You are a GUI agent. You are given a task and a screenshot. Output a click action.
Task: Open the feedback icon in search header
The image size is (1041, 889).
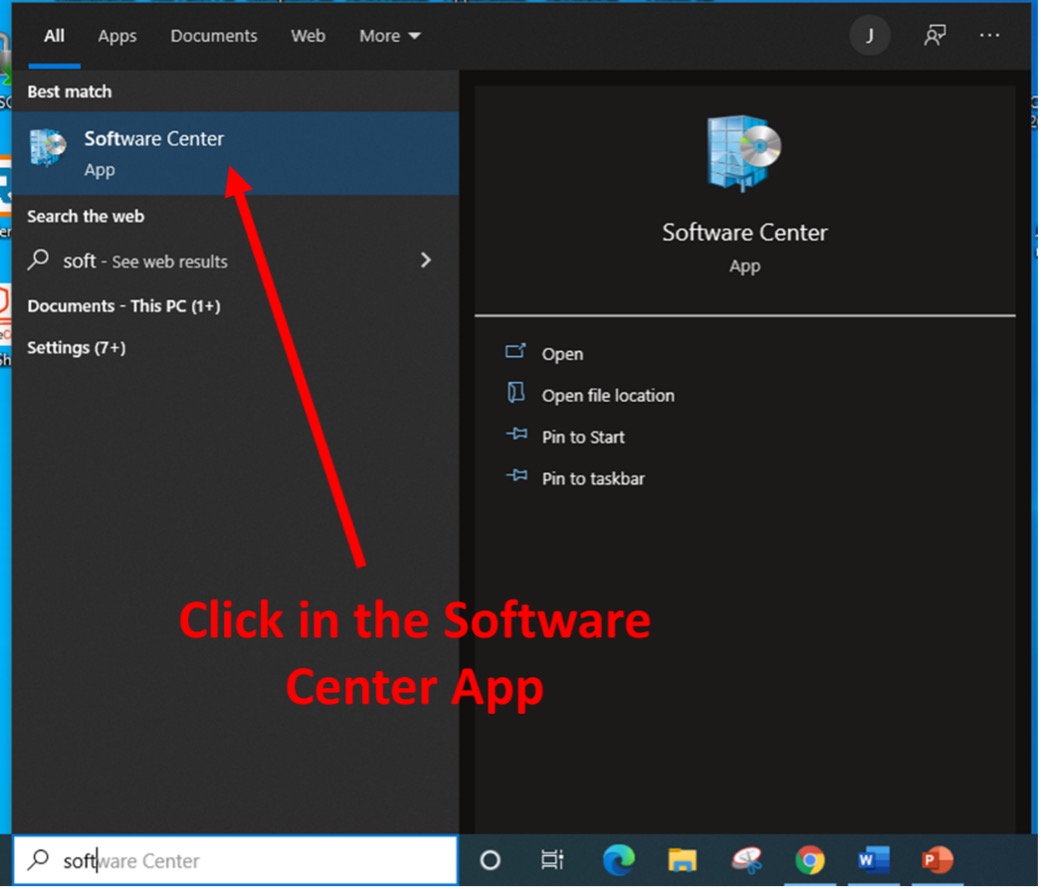click(x=935, y=36)
